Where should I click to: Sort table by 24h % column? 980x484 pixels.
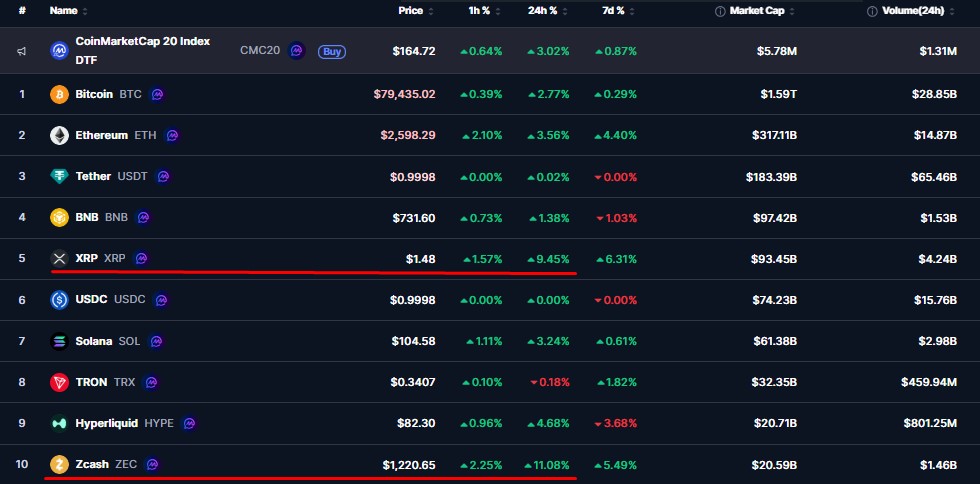tap(548, 11)
